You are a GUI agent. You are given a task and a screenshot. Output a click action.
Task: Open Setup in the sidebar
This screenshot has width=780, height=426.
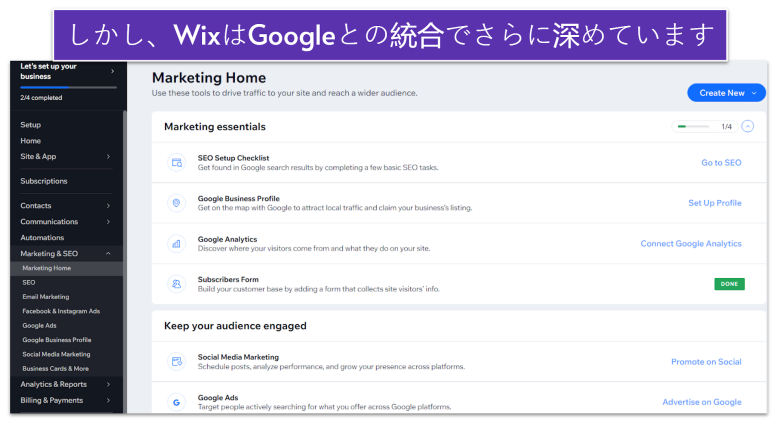pyautogui.click(x=30, y=125)
